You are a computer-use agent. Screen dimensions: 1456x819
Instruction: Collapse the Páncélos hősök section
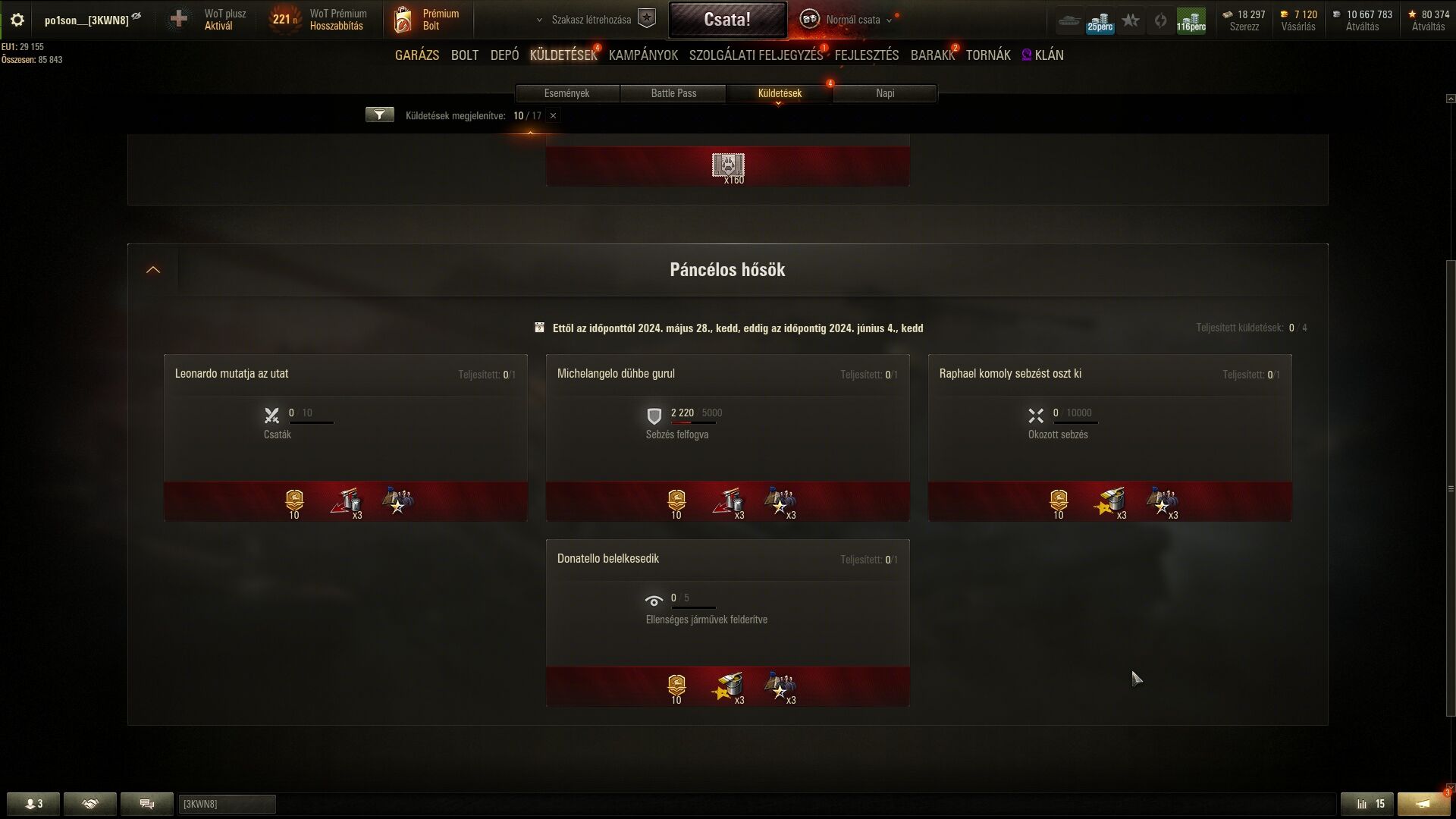[153, 270]
